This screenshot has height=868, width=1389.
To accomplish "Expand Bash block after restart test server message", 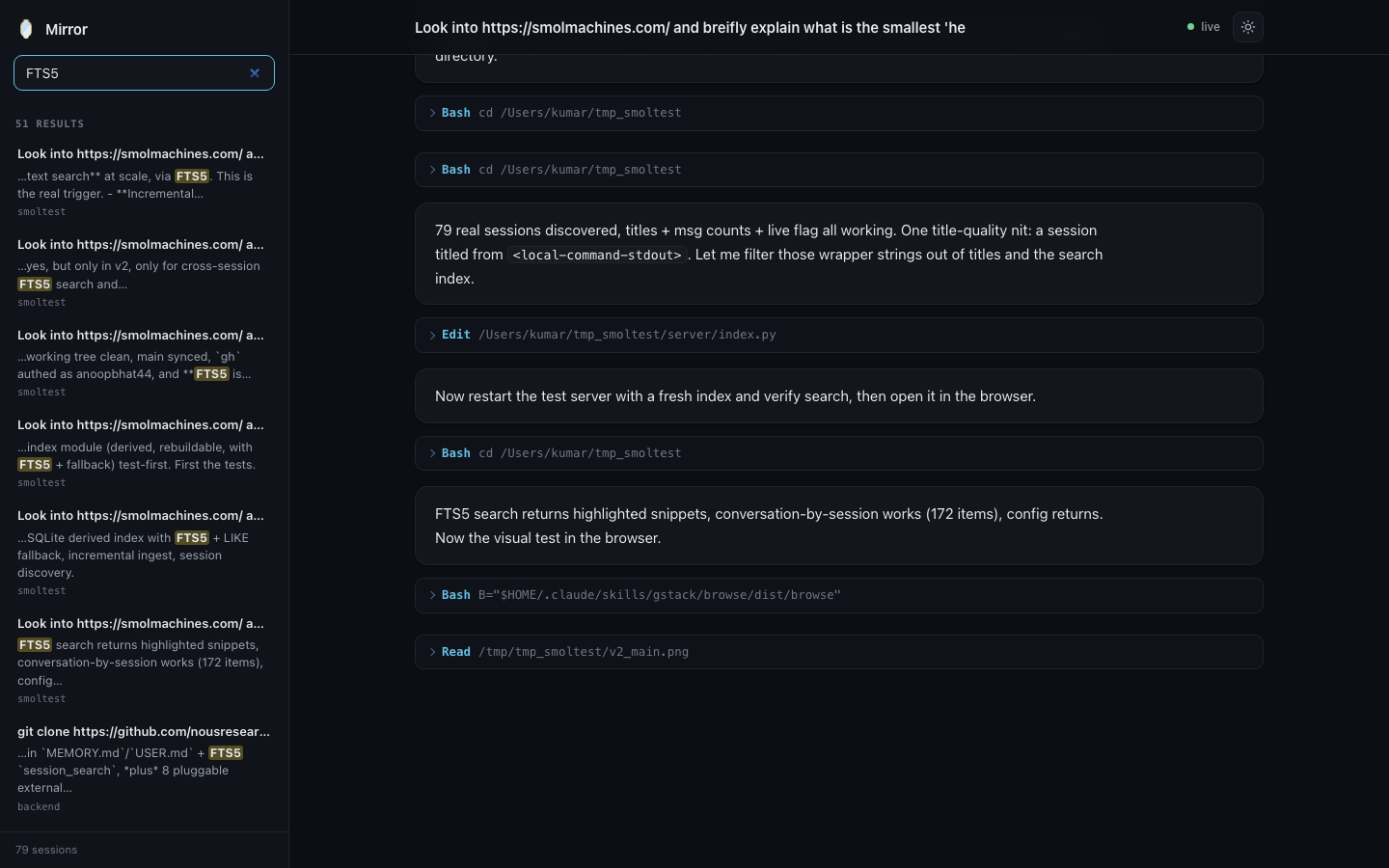I will point(839,453).
